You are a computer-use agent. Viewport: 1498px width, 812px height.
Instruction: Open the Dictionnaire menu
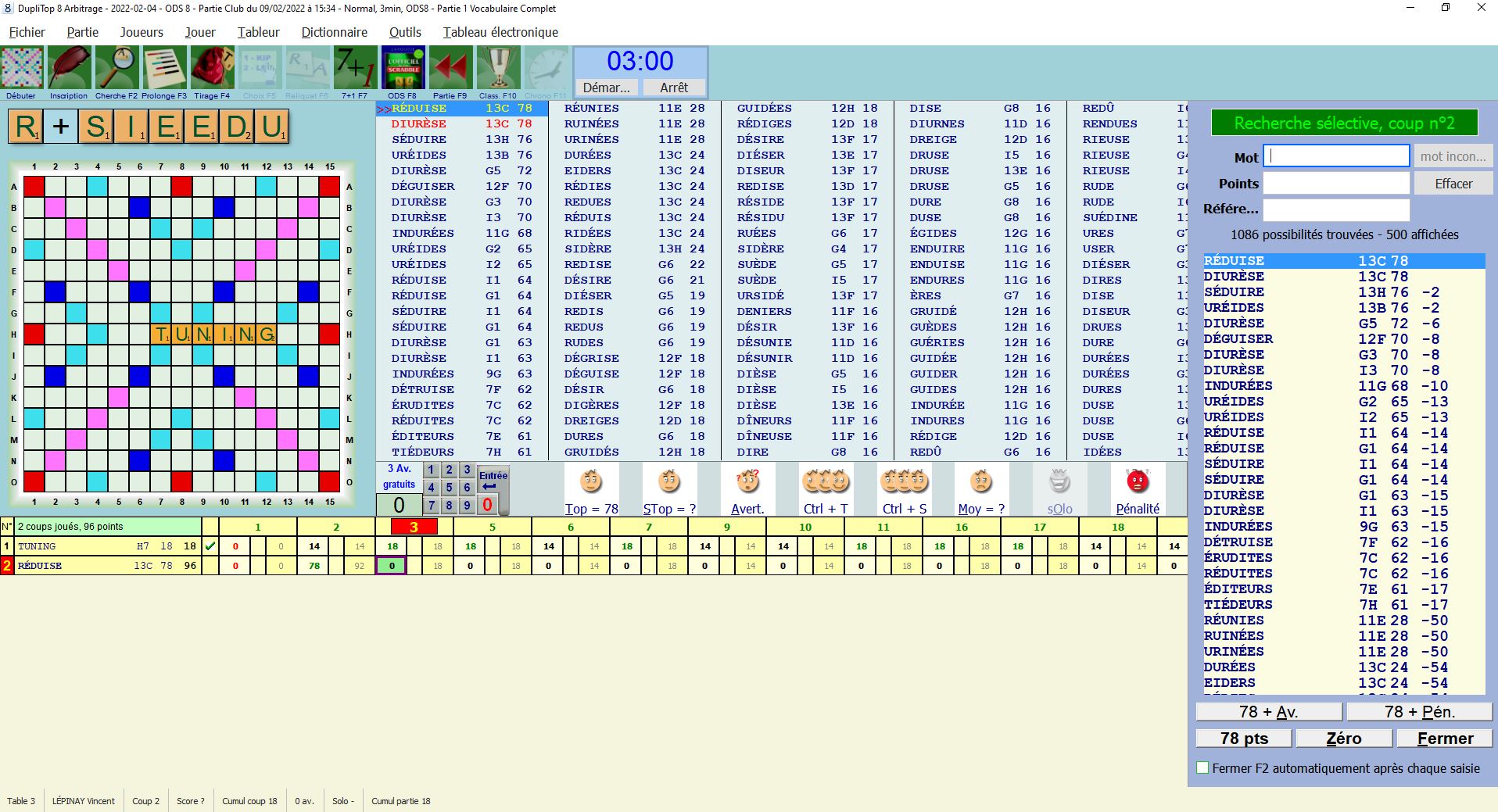pyautogui.click(x=334, y=32)
